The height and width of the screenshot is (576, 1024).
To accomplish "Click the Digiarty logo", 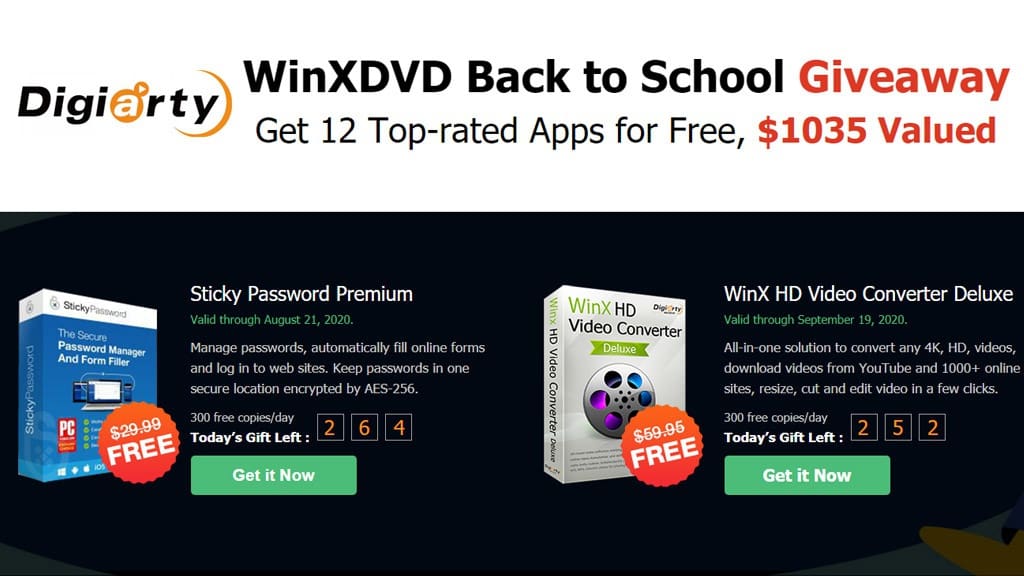I will pyautogui.click(x=125, y=103).
